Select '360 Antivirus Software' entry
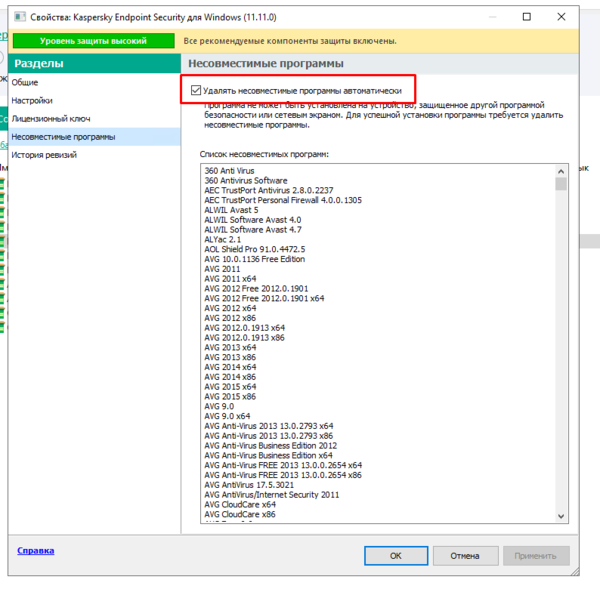 pos(246,181)
